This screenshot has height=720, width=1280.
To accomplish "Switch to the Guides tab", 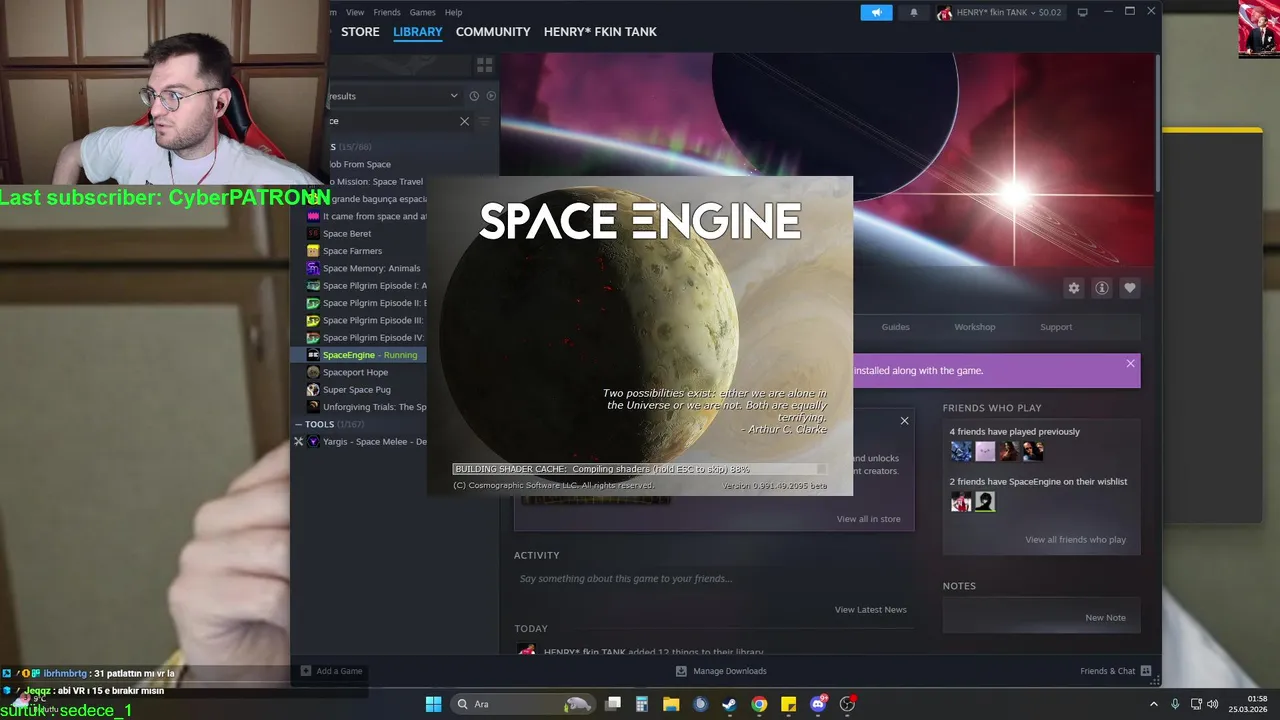I will (x=895, y=327).
